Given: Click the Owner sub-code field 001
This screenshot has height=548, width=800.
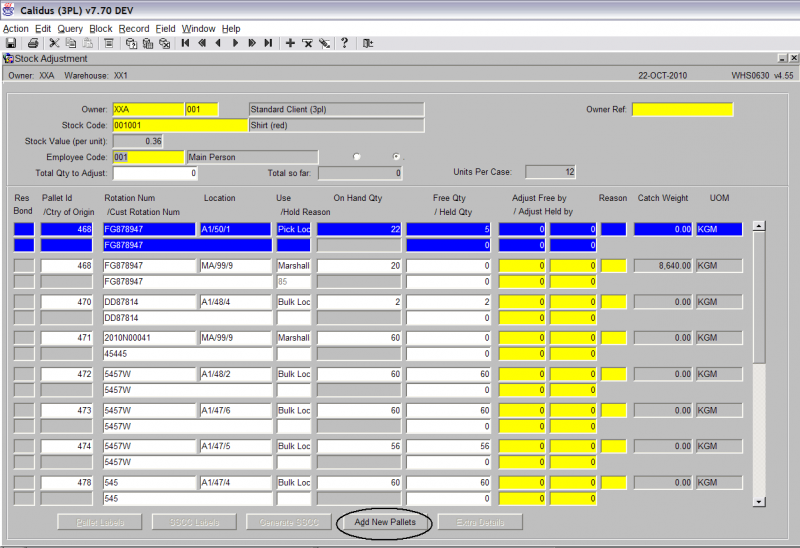Looking at the screenshot, I should [x=202, y=109].
